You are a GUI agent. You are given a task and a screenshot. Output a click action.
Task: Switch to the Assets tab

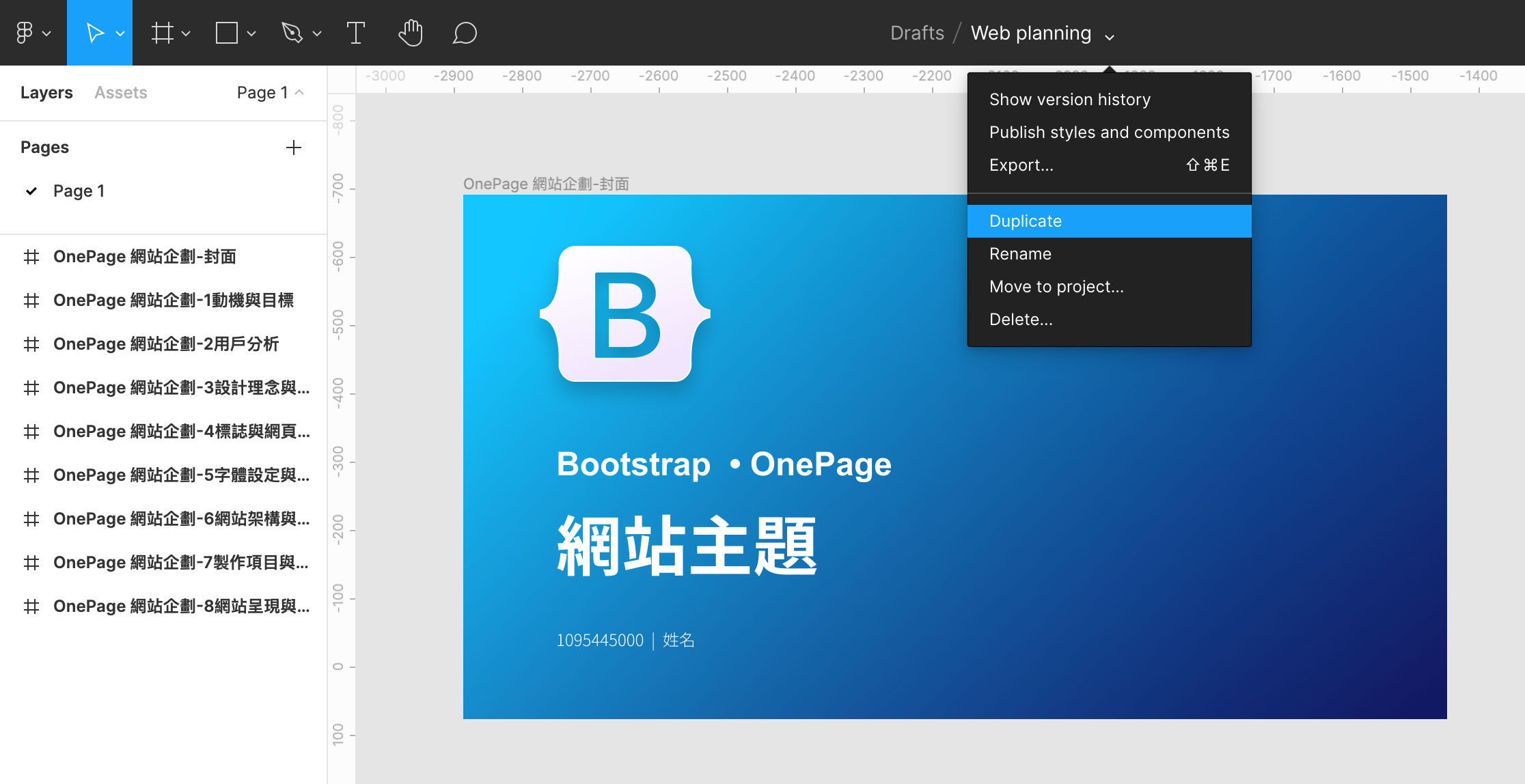click(x=121, y=92)
